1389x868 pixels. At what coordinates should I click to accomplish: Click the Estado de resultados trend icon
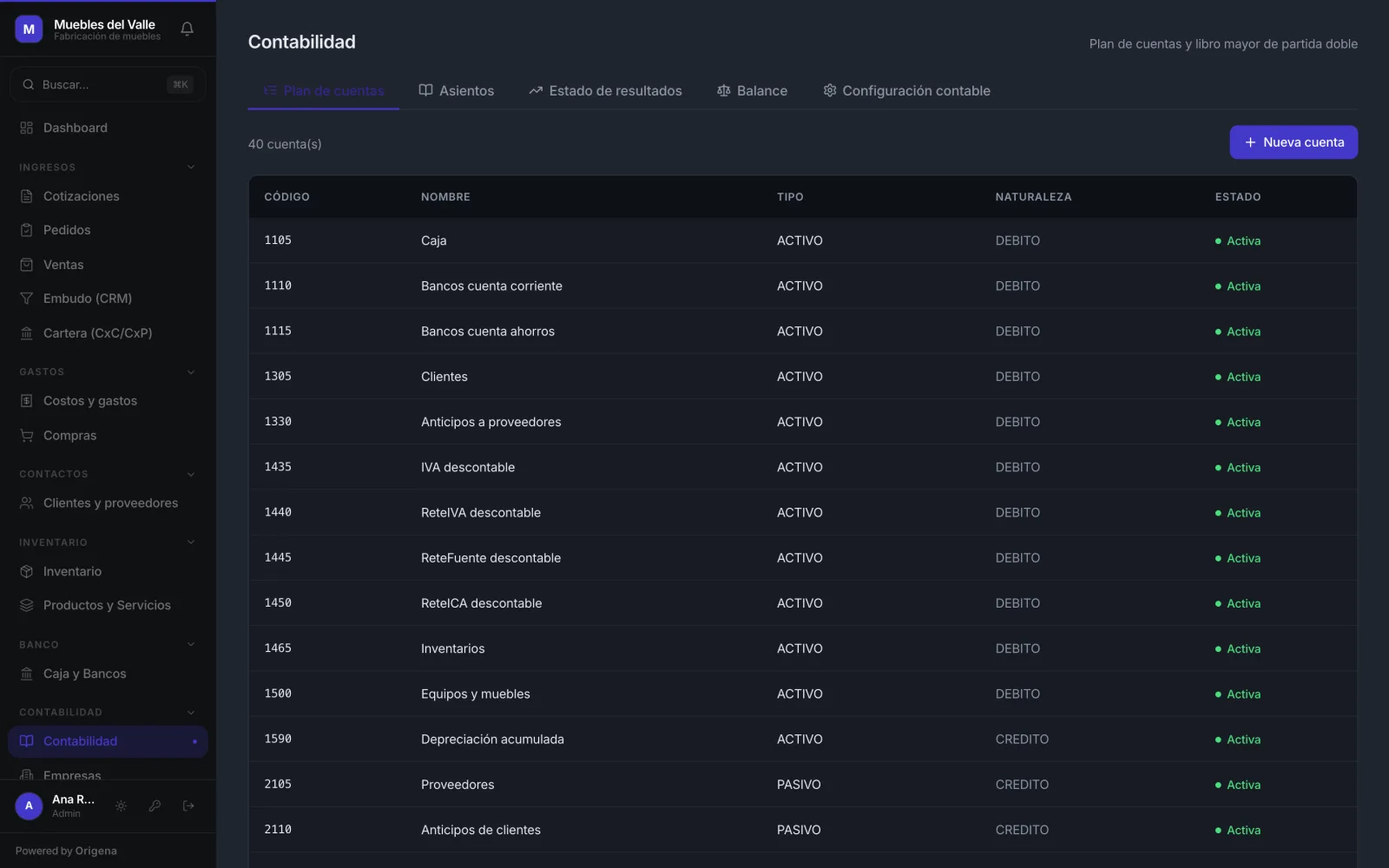[536, 90]
